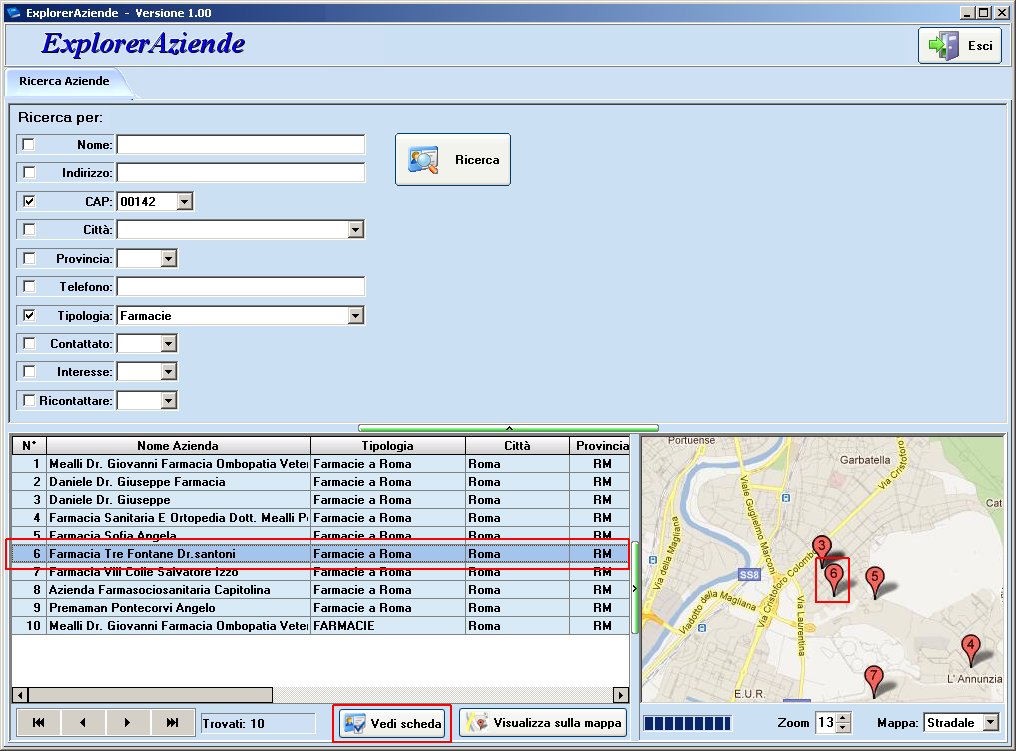
Task: Sort by Città column header
Action: click(517, 445)
